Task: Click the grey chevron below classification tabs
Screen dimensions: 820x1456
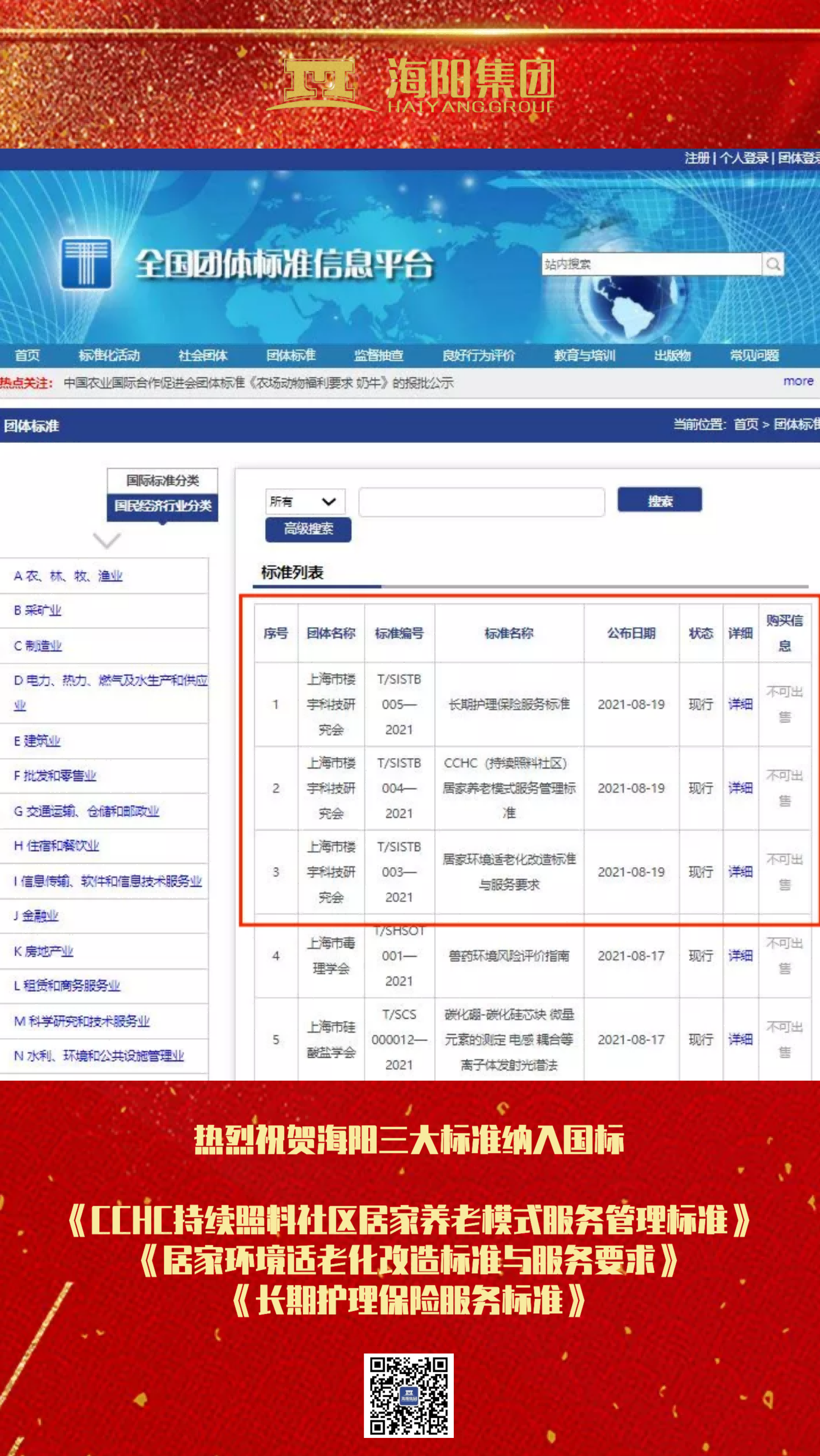Action: pos(107,541)
